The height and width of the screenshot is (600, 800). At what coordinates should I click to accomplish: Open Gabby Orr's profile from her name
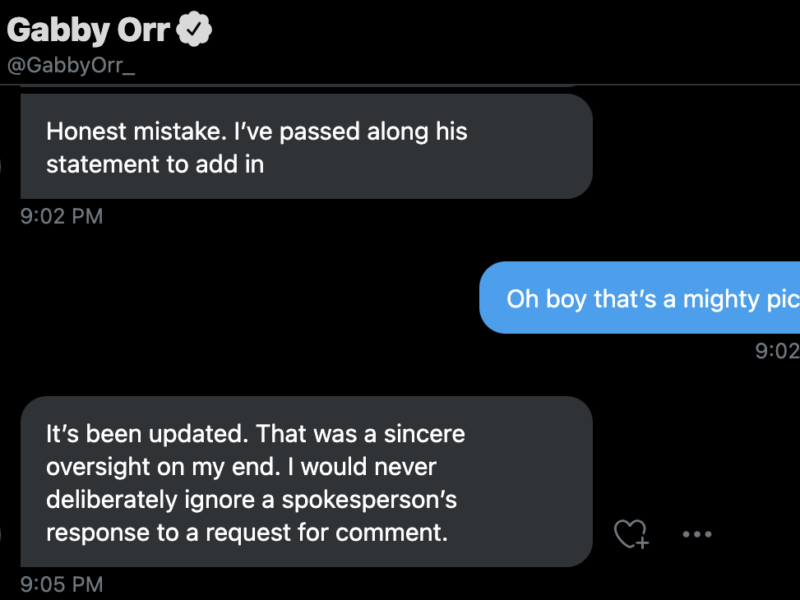(89, 32)
